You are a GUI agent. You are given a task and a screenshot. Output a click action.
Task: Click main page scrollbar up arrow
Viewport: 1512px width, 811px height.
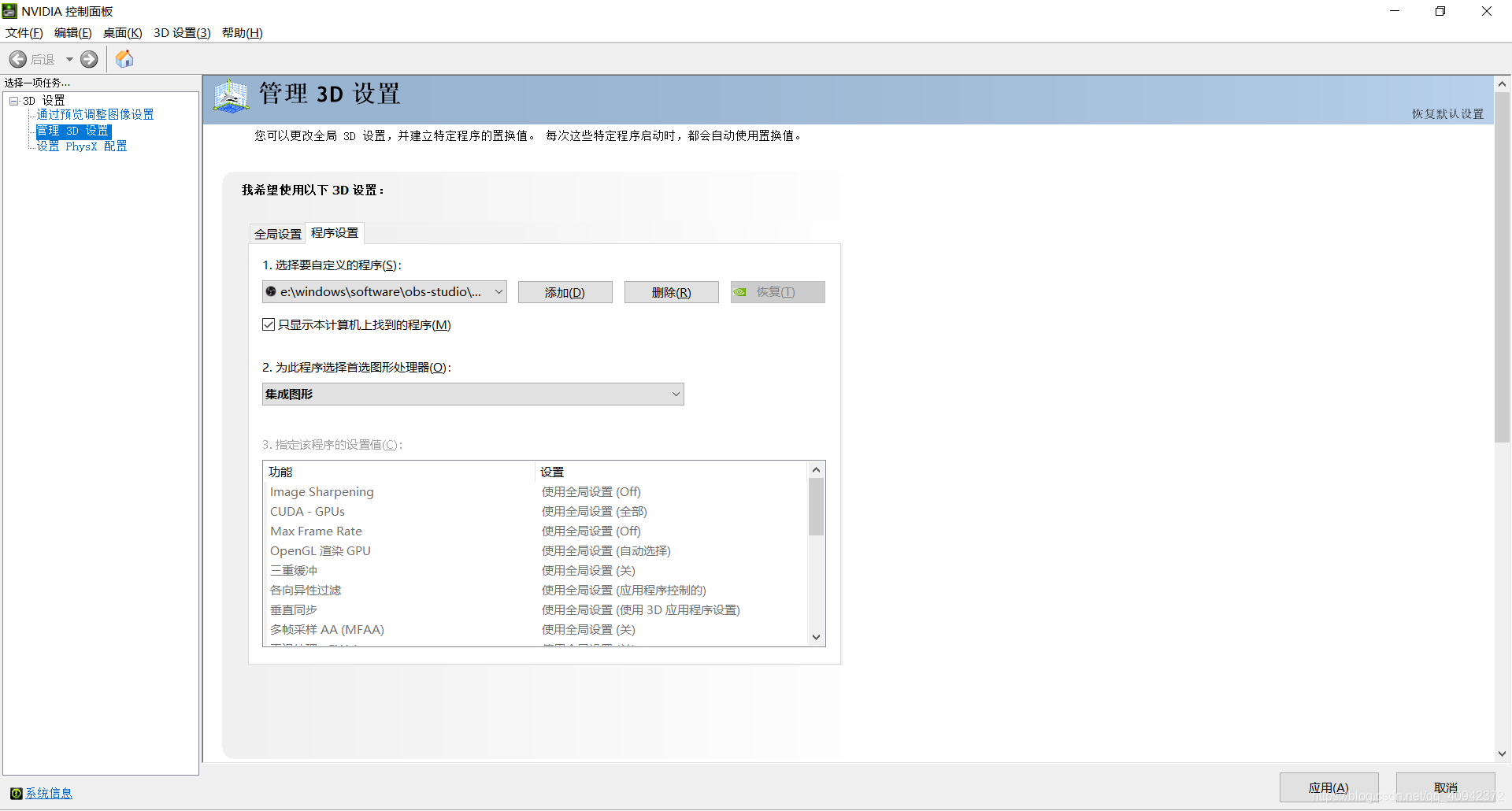tap(1502, 83)
